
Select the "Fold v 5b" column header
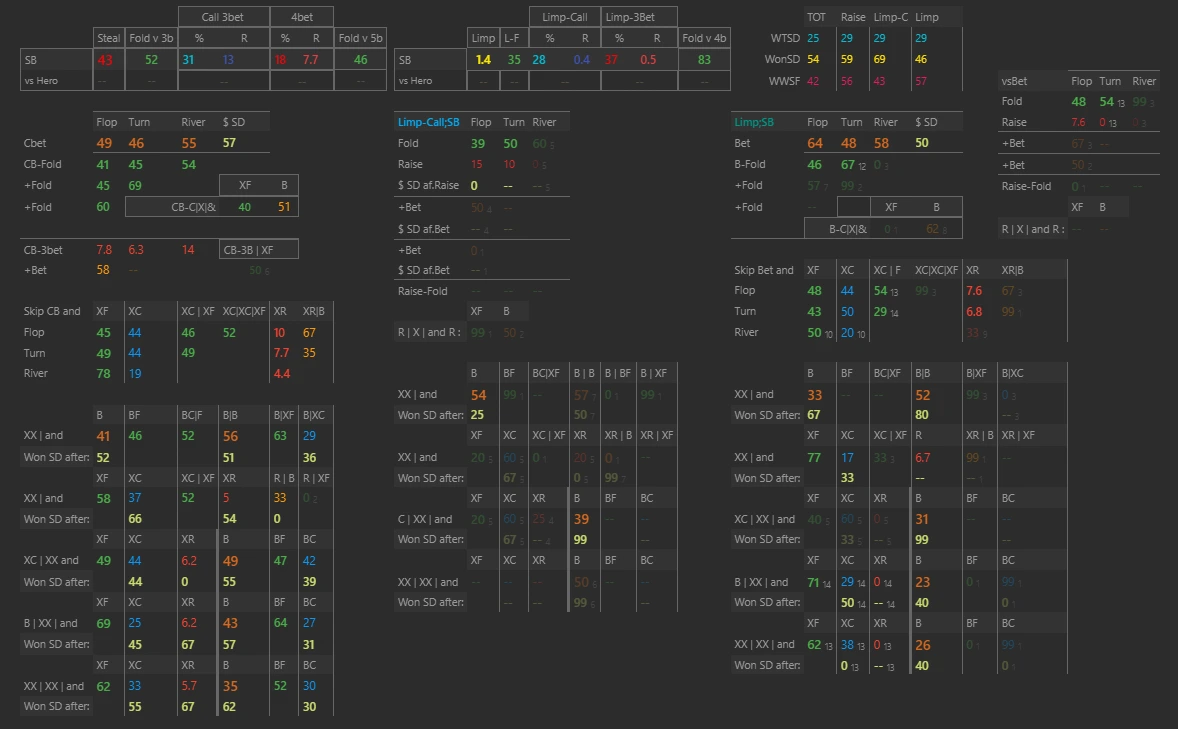pos(361,38)
